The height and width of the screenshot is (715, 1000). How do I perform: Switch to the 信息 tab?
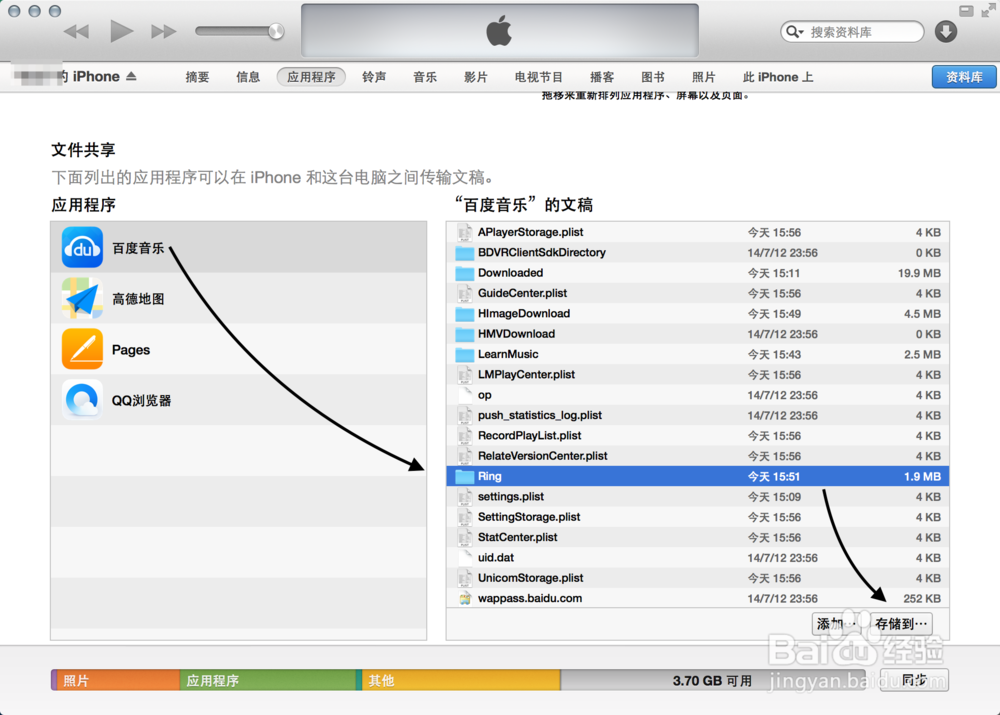tap(248, 77)
